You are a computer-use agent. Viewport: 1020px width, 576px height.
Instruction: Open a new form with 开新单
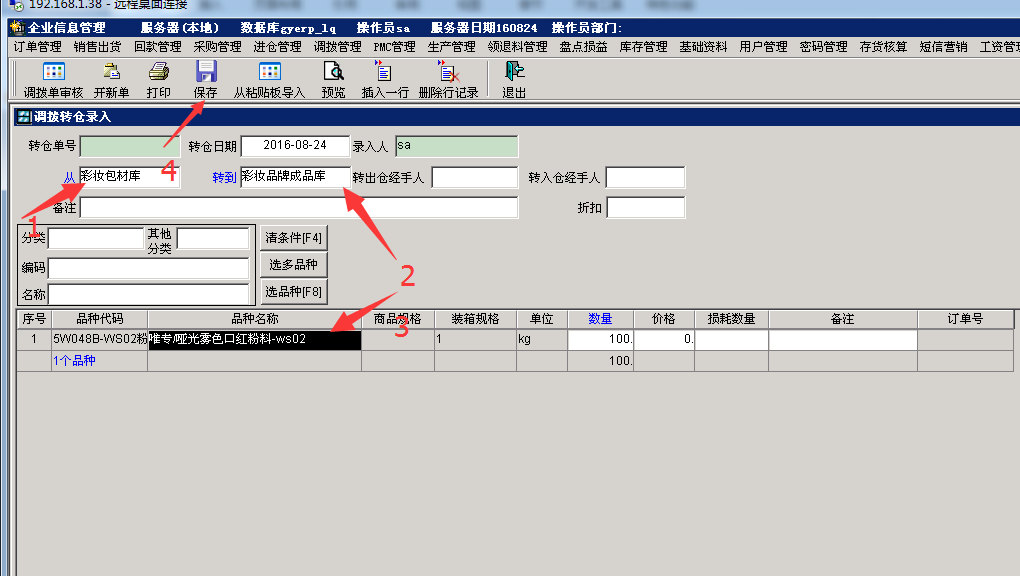(x=111, y=72)
